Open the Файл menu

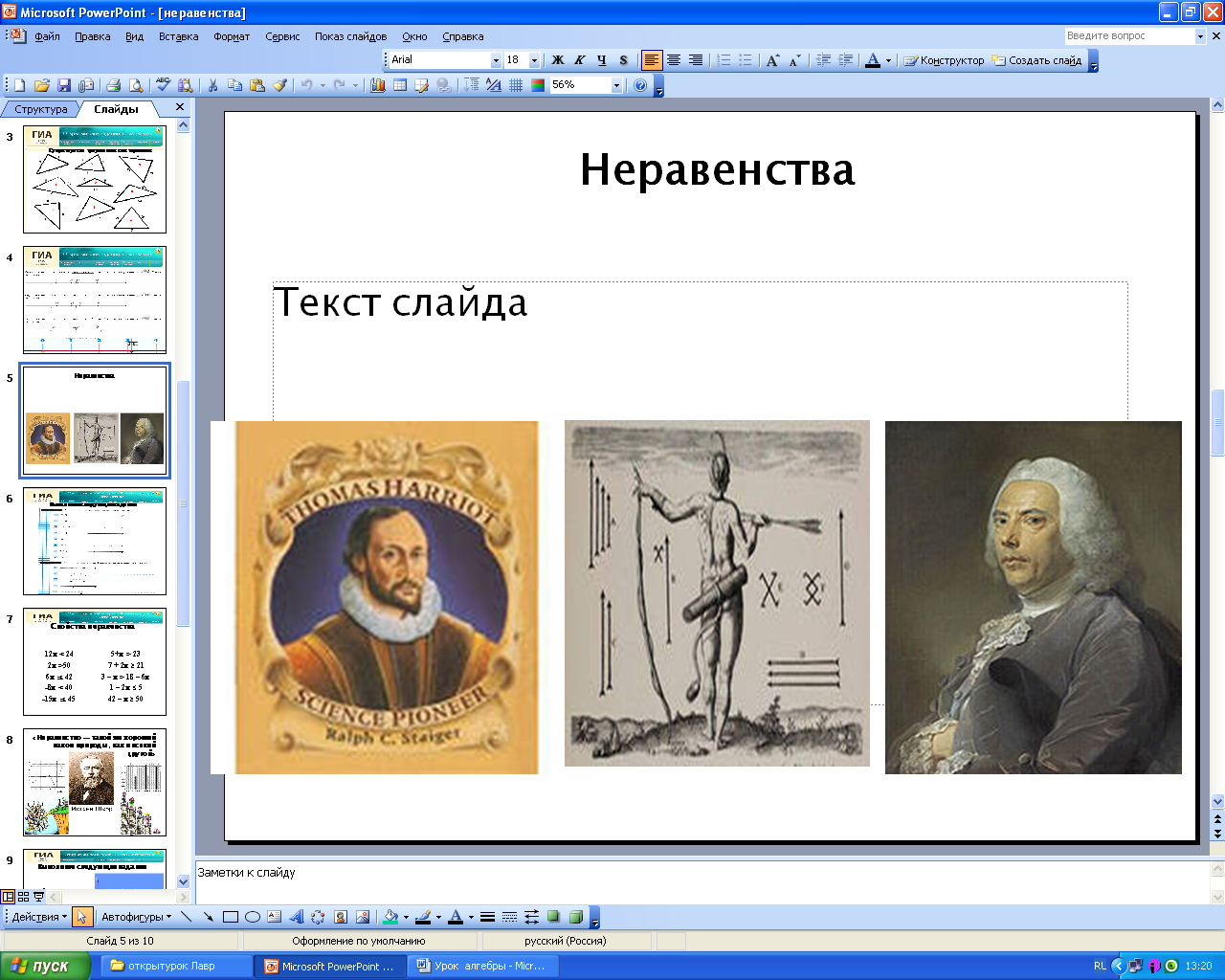coord(47,36)
